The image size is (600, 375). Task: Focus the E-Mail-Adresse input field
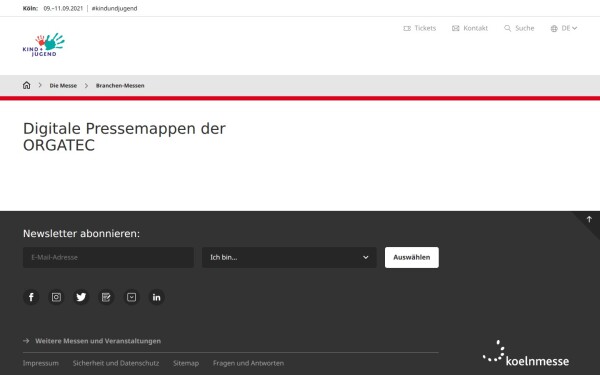pos(108,258)
